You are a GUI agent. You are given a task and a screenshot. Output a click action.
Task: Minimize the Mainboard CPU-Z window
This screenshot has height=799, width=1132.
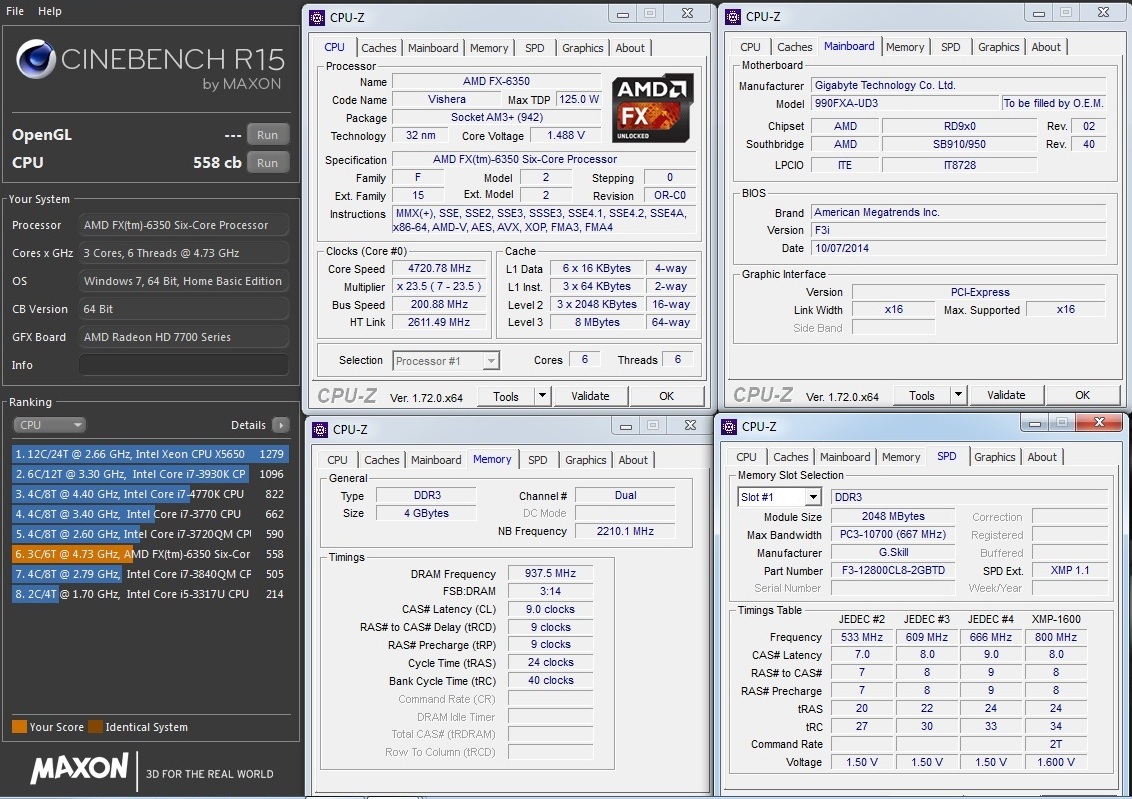1039,14
